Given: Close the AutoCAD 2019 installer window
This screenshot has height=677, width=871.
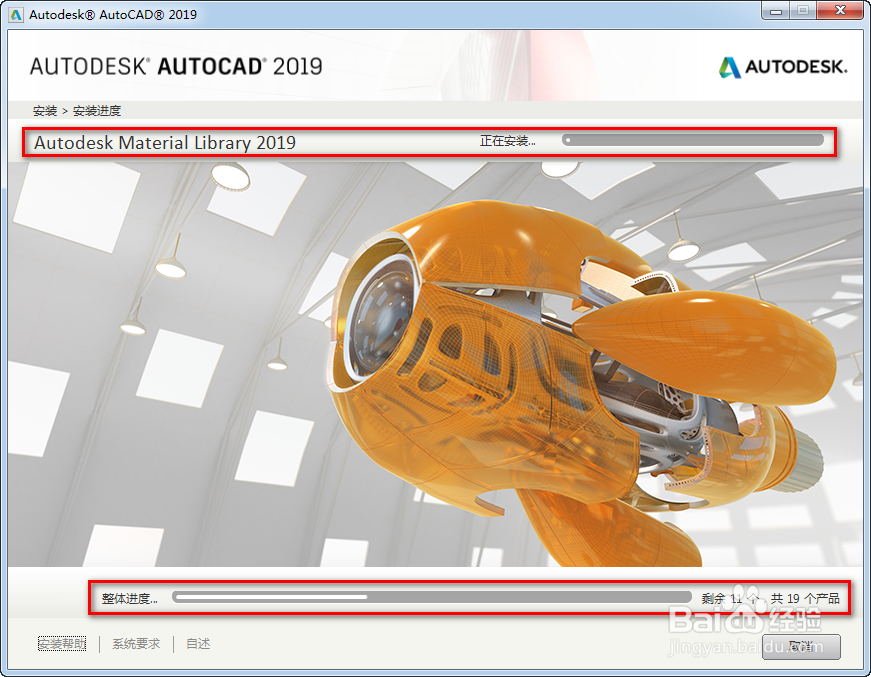Looking at the screenshot, I should (841, 11).
